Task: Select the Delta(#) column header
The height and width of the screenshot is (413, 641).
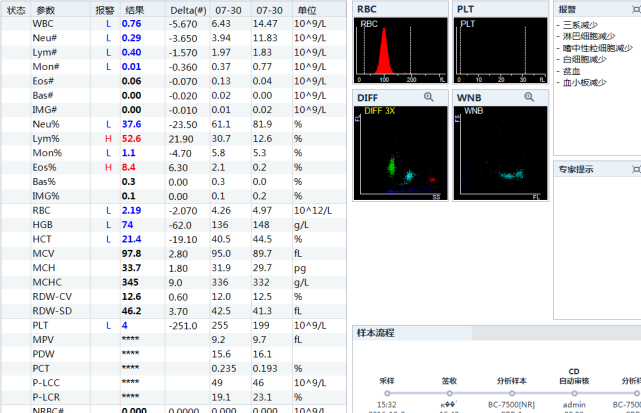Action: pyautogui.click(x=188, y=10)
